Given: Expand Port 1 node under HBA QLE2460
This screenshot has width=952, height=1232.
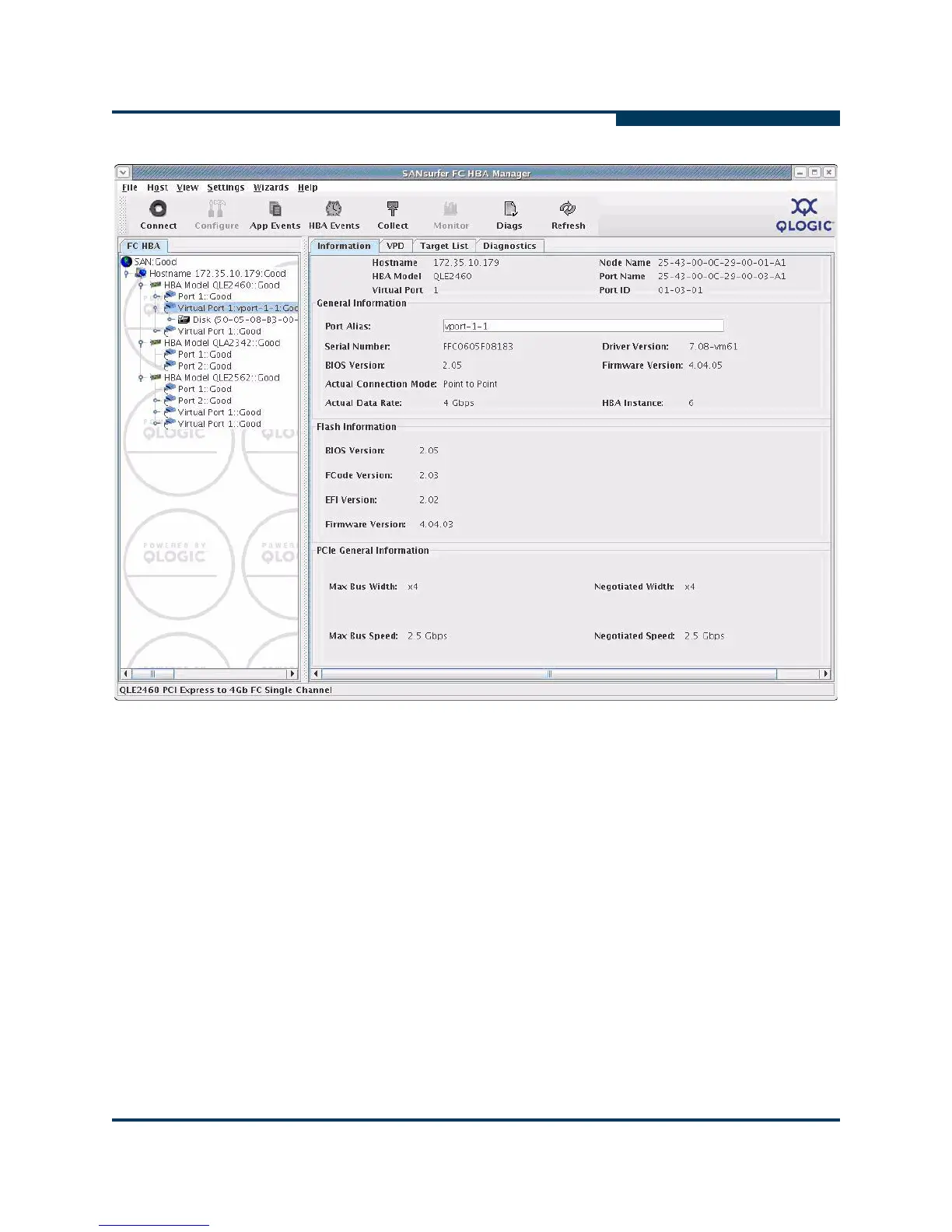Looking at the screenshot, I should 156,296.
